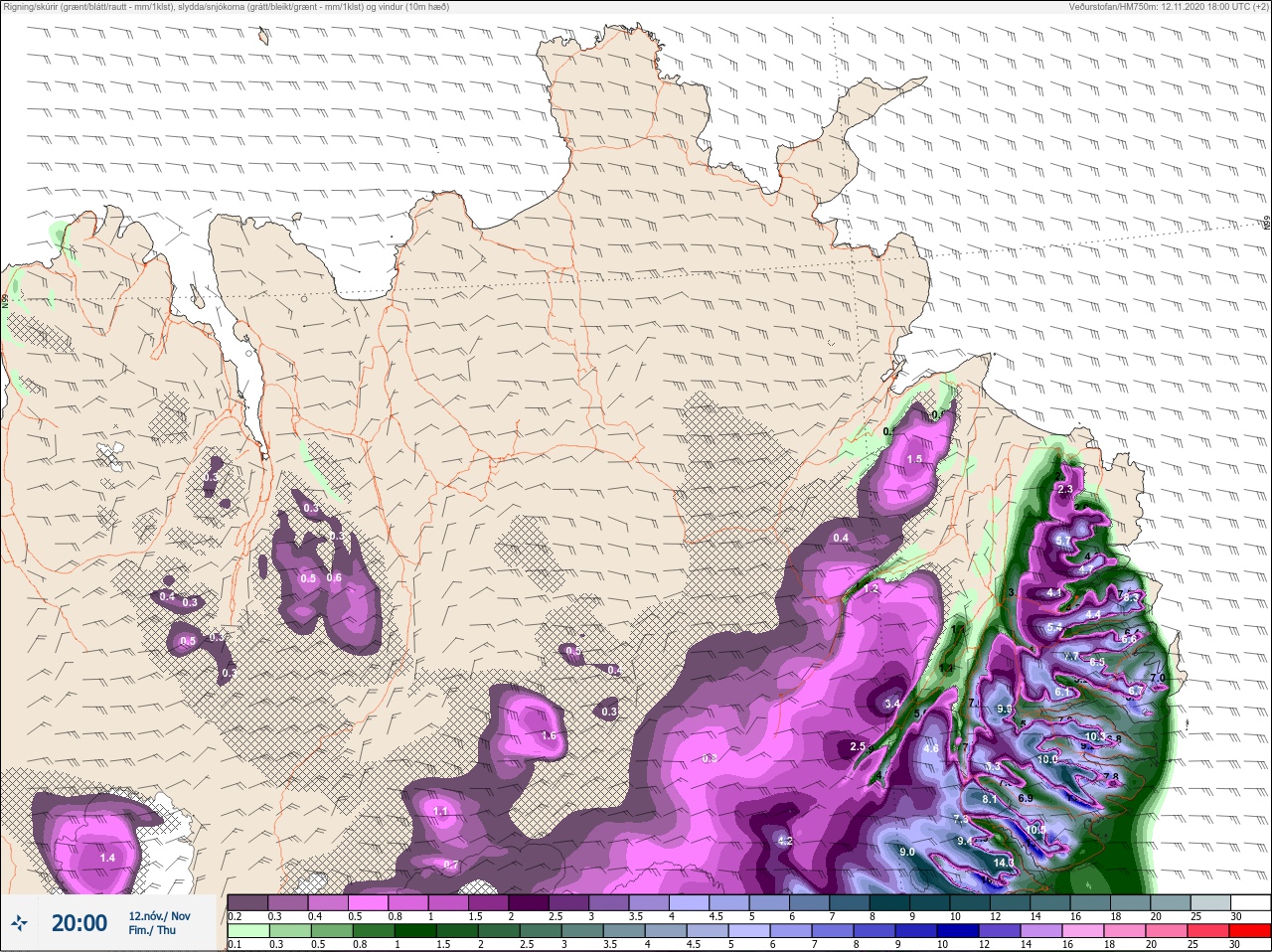Image resolution: width=1272 pixels, height=952 pixels.
Task: Click the 4.6 precipitation value on the map
Action: coord(931,748)
